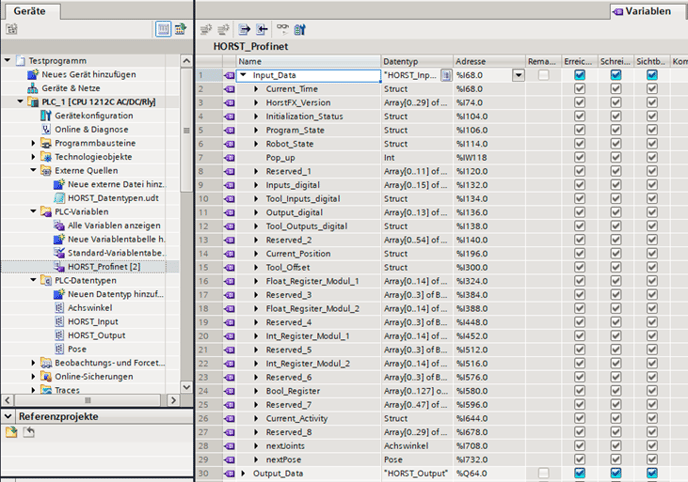Expand the Current_Position struct row
Image resolution: width=688 pixels, height=482 pixels.
click(258, 254)
